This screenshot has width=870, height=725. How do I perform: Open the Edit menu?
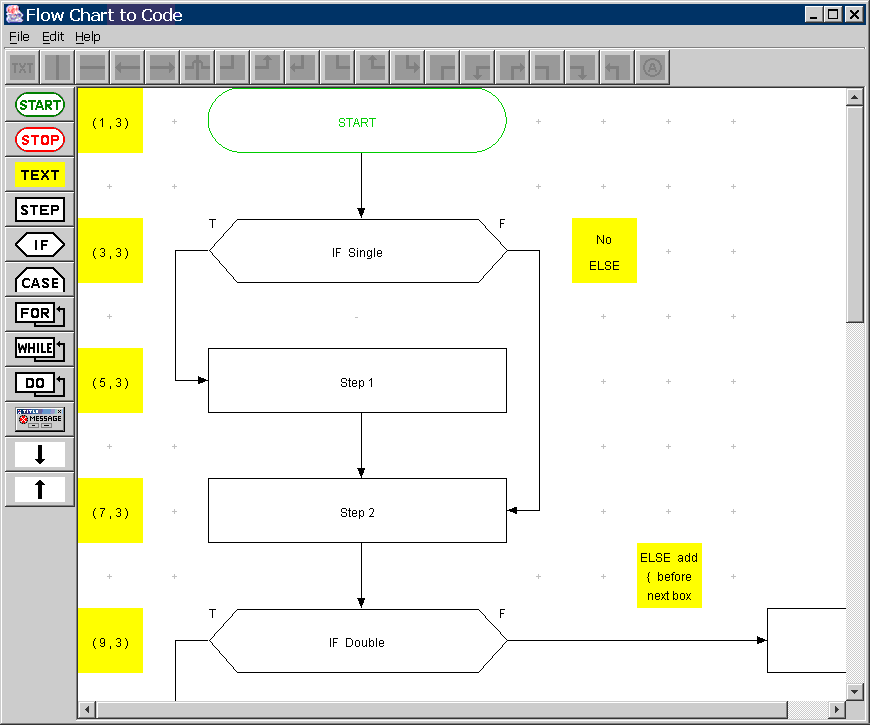[x=53, y=37]
